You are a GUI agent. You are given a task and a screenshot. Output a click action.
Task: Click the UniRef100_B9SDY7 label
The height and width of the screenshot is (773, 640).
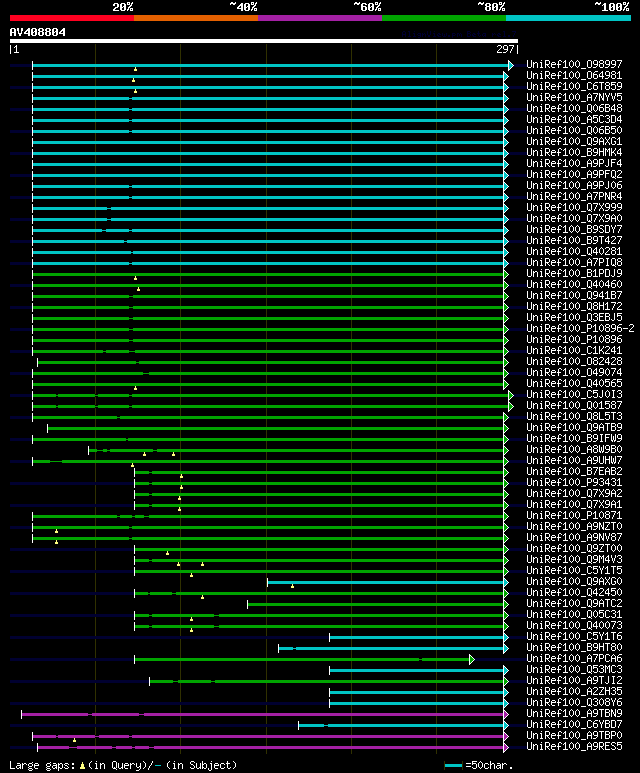(x=574, y=230)
